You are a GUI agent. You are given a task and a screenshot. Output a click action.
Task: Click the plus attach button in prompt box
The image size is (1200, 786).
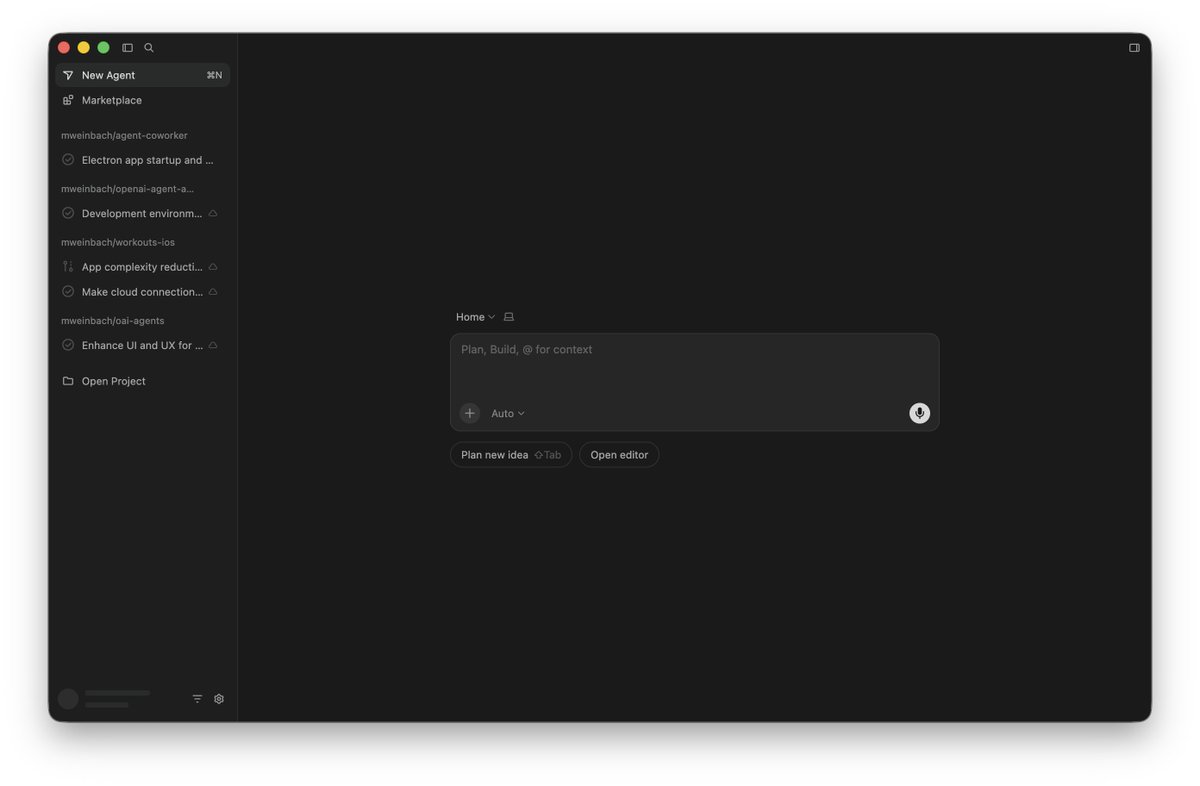470,413
